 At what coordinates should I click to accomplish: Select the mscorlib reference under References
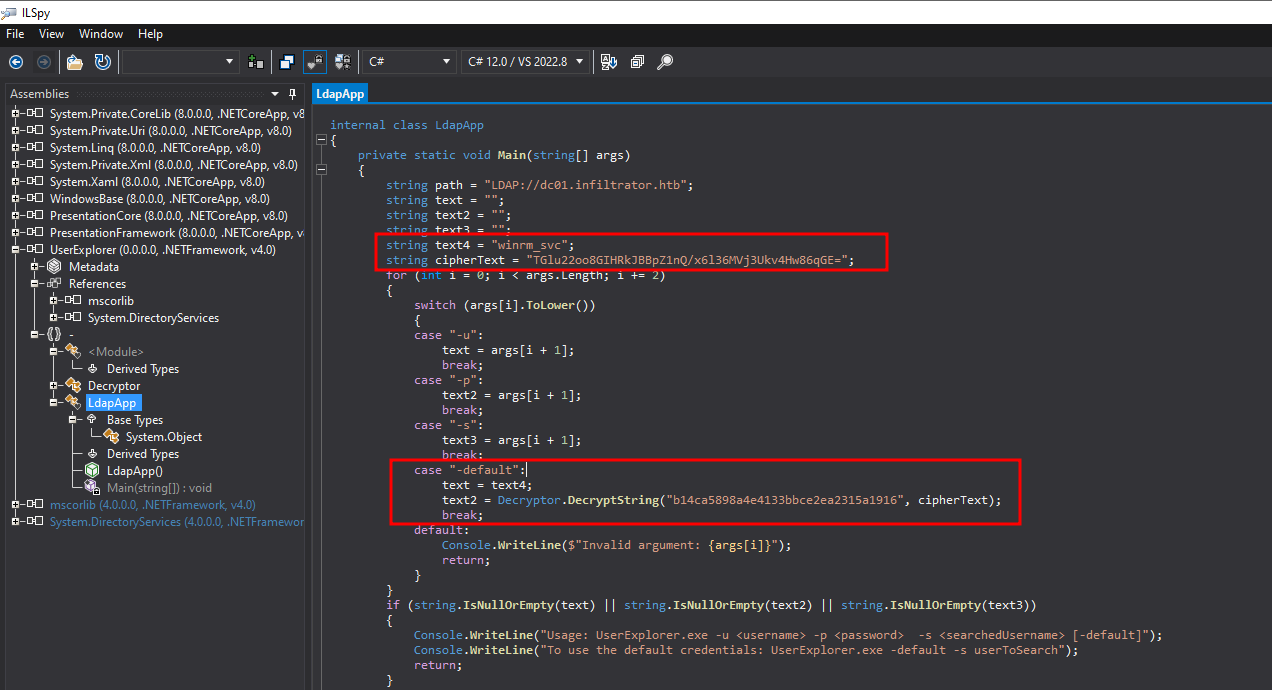110,300
